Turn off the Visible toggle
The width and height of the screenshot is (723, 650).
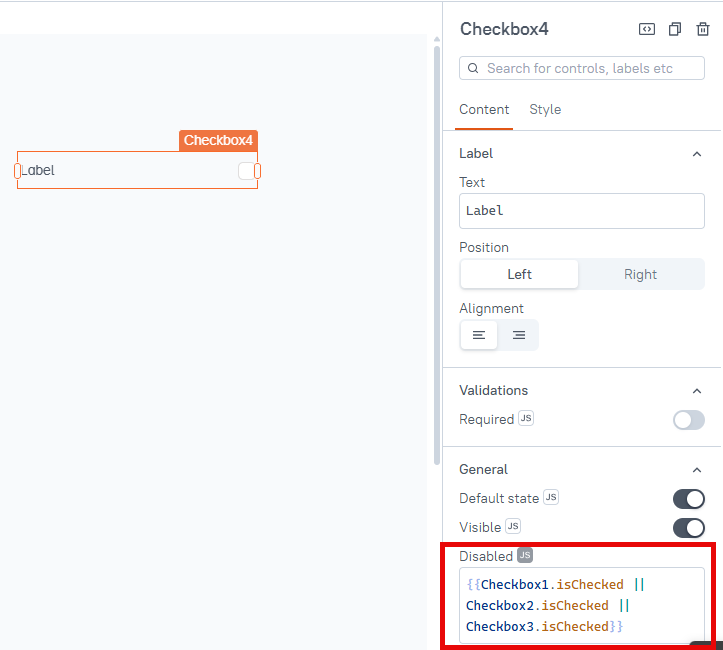click(688, 528)
